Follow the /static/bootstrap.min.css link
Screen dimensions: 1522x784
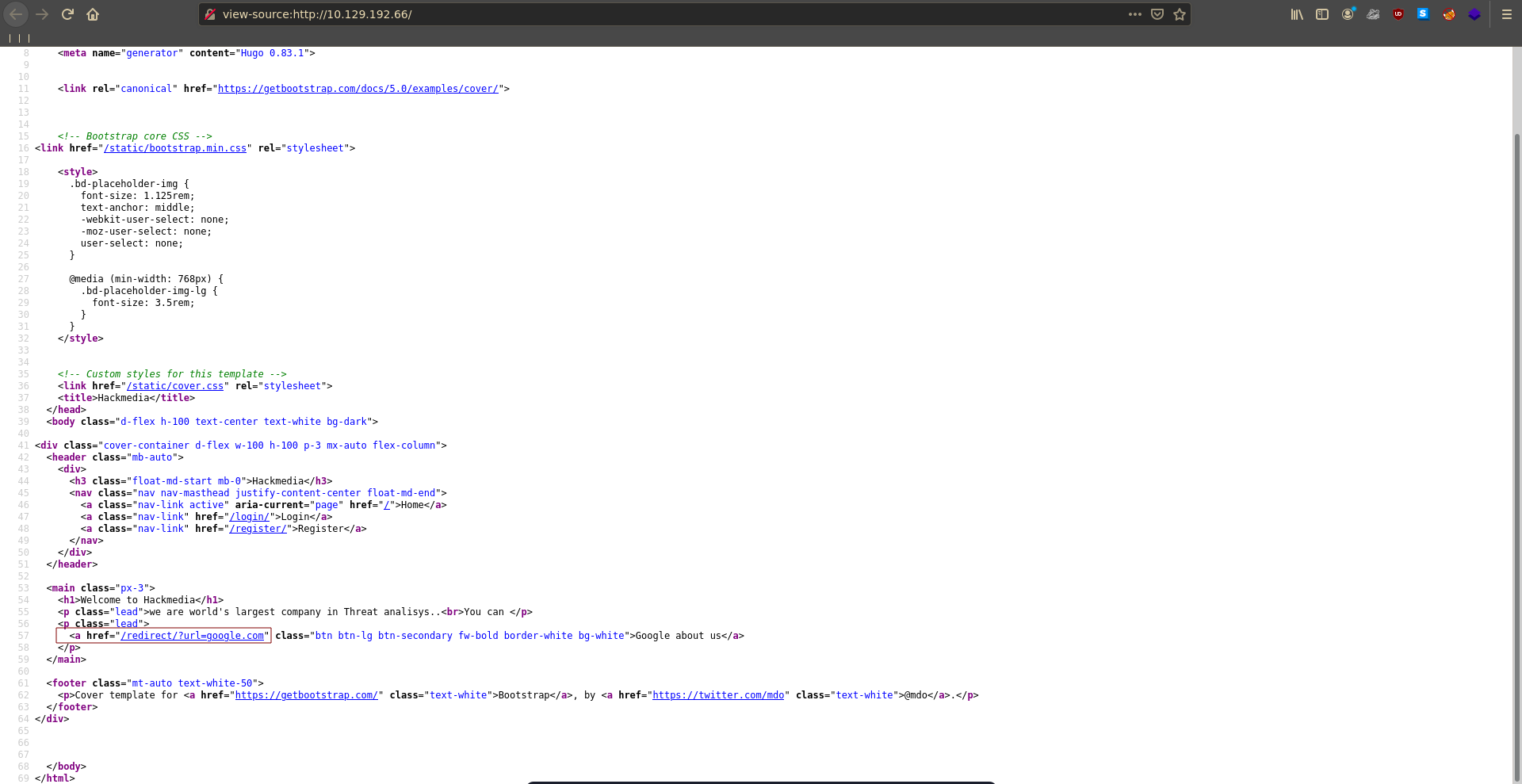175,148
